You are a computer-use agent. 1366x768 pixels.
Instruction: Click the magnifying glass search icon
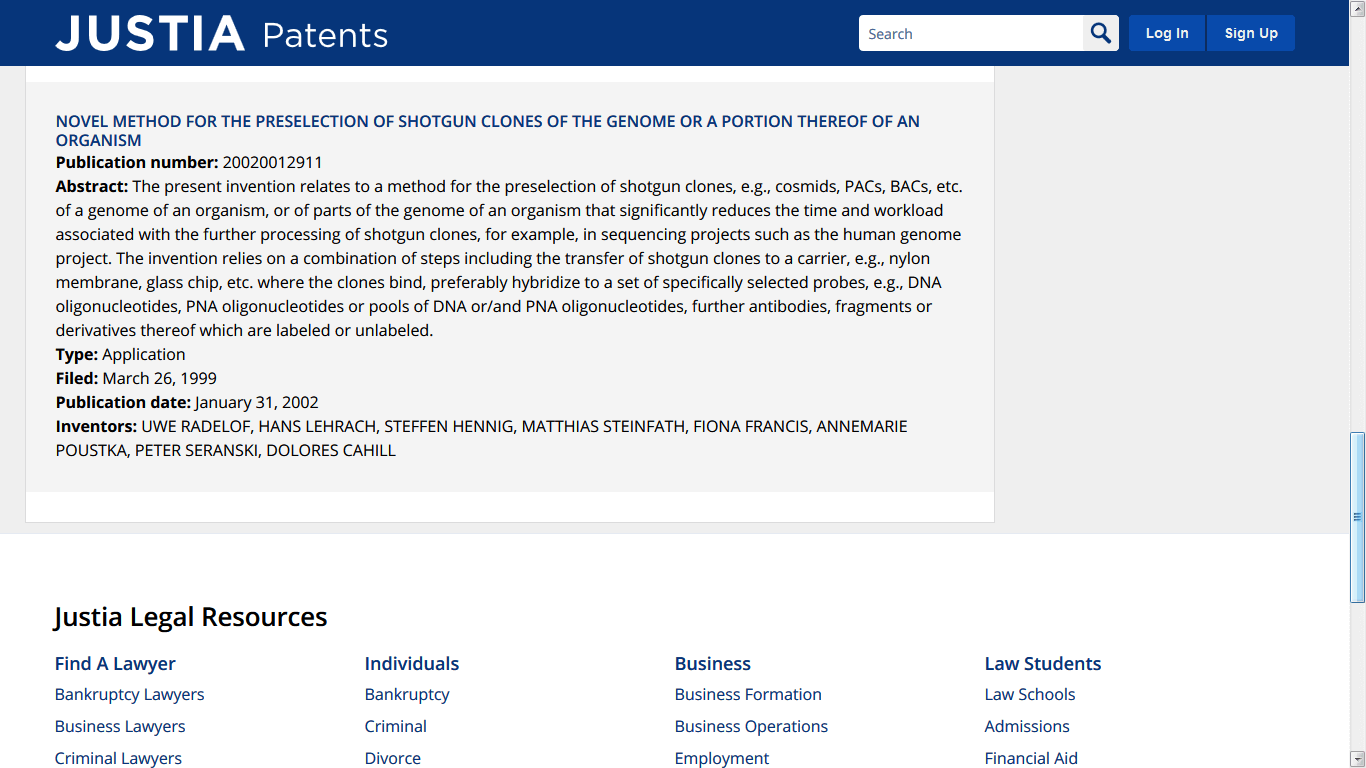click(x=1101, y=33)
